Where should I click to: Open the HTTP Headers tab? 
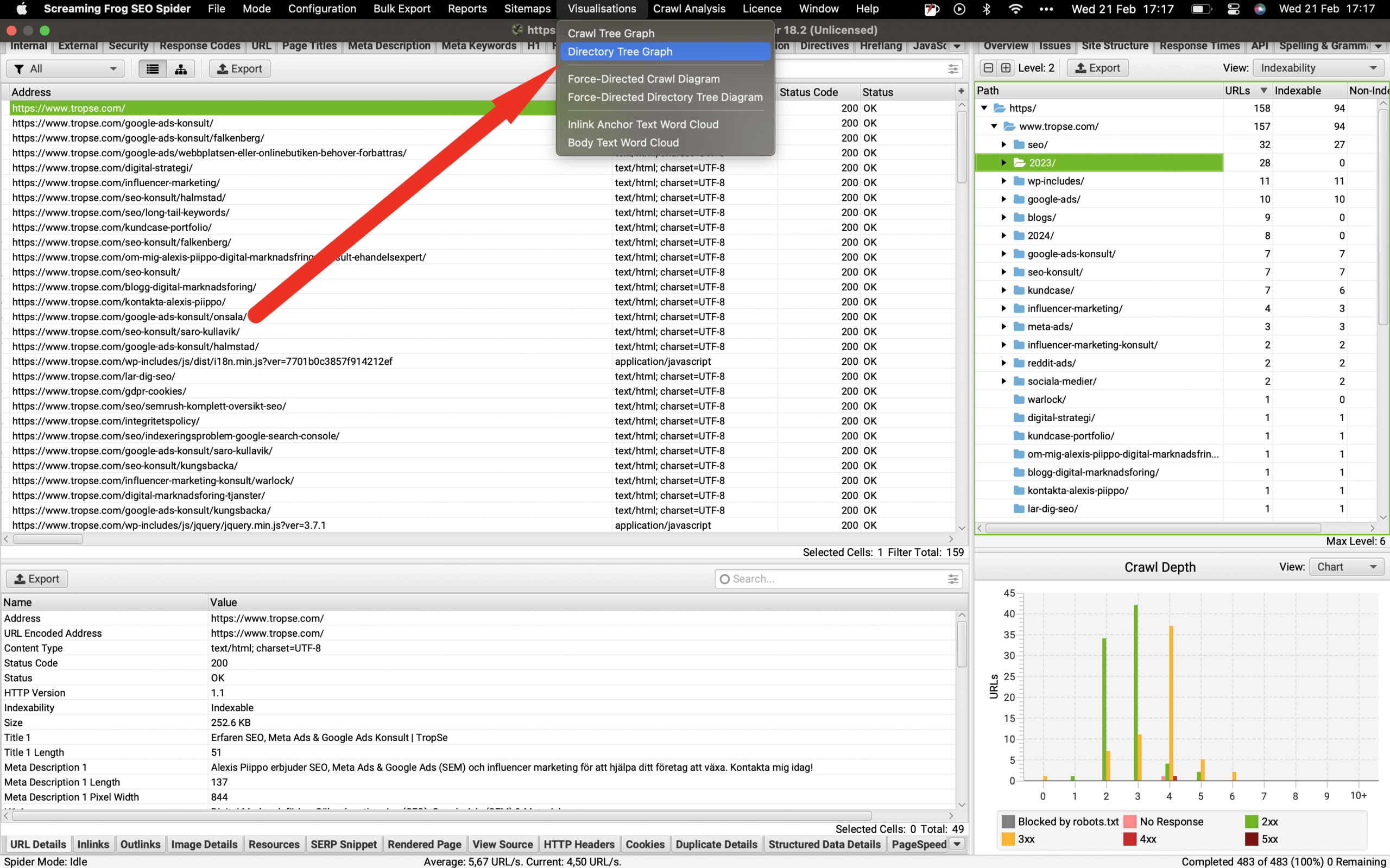pyautogui.click(x=579, y=844)
